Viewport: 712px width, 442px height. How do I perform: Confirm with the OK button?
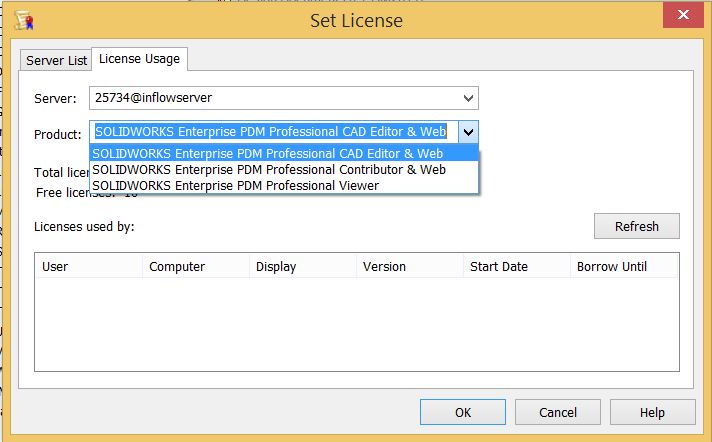click(463, 412)
